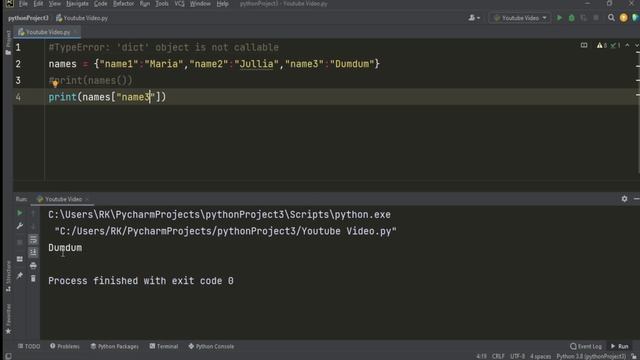Open the Favorites tool window sidebar tab
Image resolution: width=640 pixels, height=360 pixels.
(x=8, y=319)
